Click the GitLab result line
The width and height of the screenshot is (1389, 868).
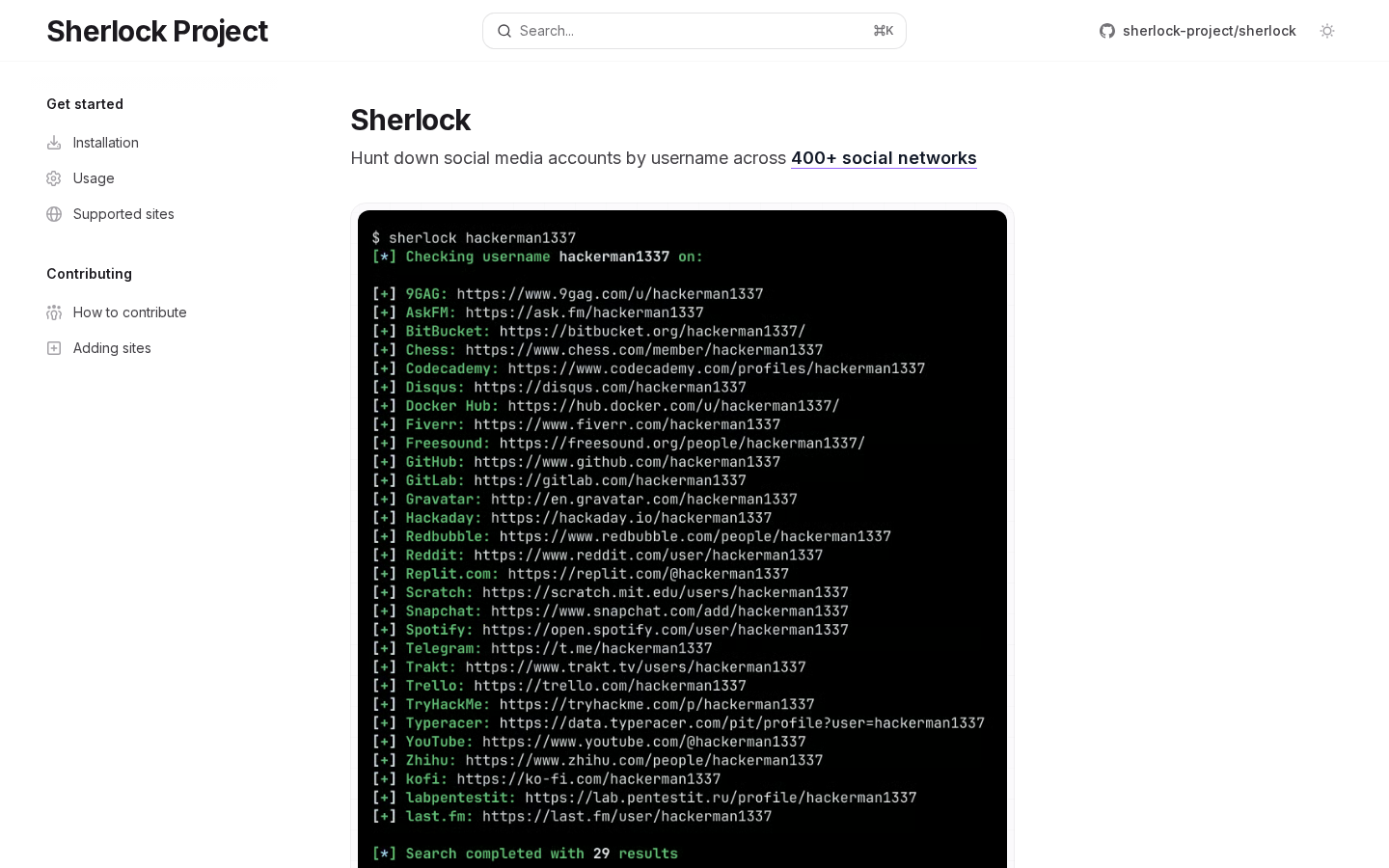point(558,480)
